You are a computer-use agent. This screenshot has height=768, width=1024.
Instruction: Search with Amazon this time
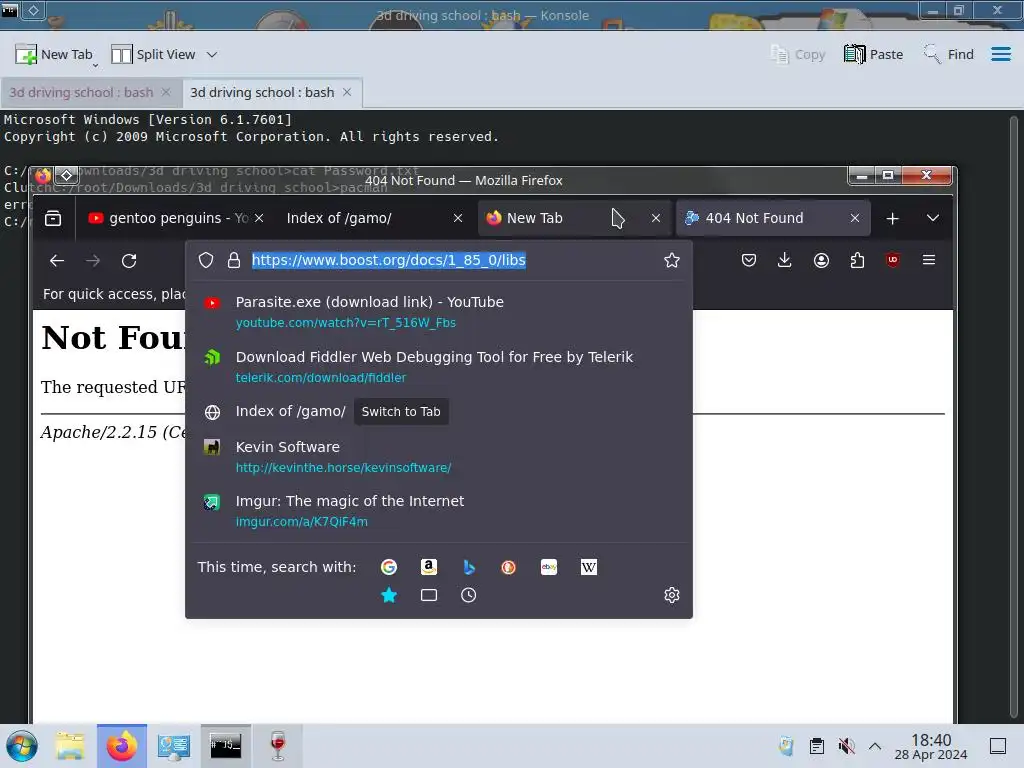(x=428, y=567)
